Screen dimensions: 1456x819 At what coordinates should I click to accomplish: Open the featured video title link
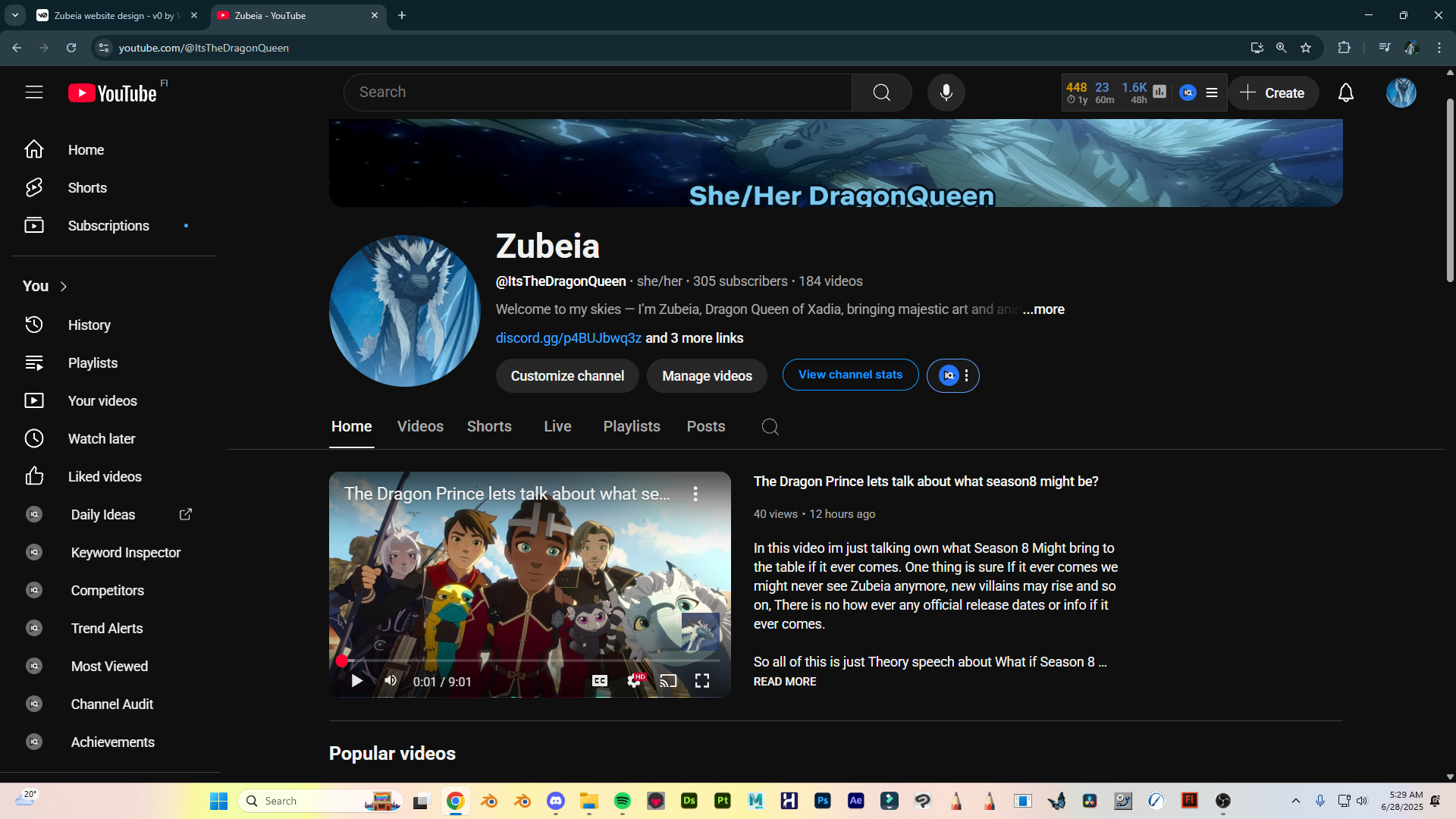(926, 482)
